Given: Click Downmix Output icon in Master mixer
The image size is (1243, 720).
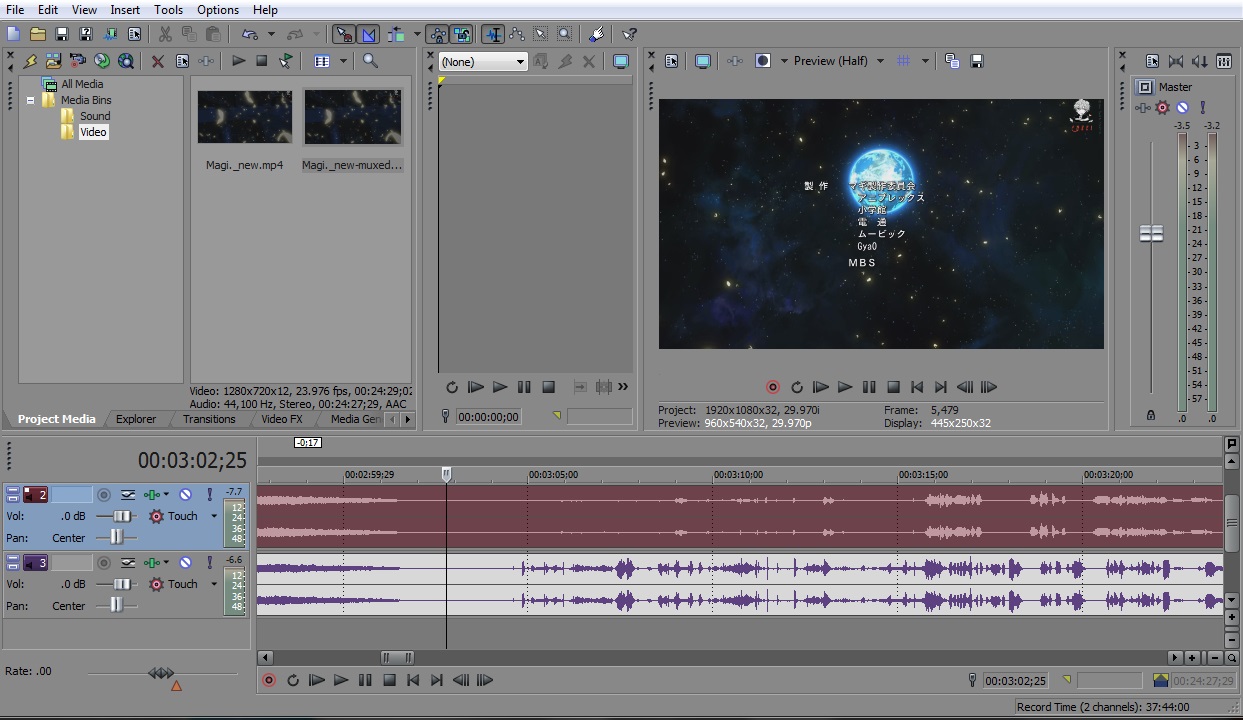Looking at the screenshot, I should coord(1175,61).
